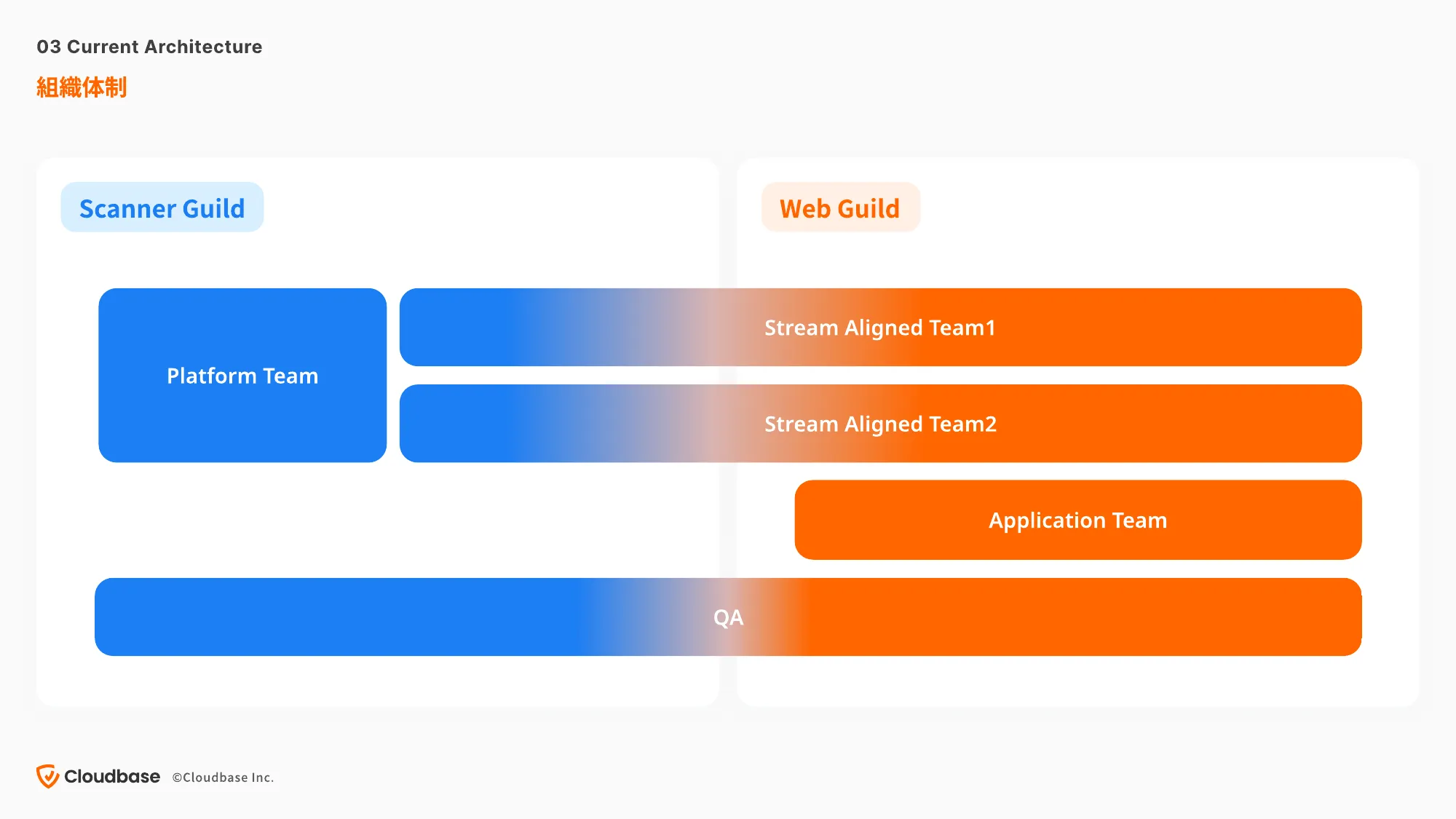The height and width of the screenshot is (819, 1456).
Task: Click empty area of the Web Guild panel
Action: 1165,218
